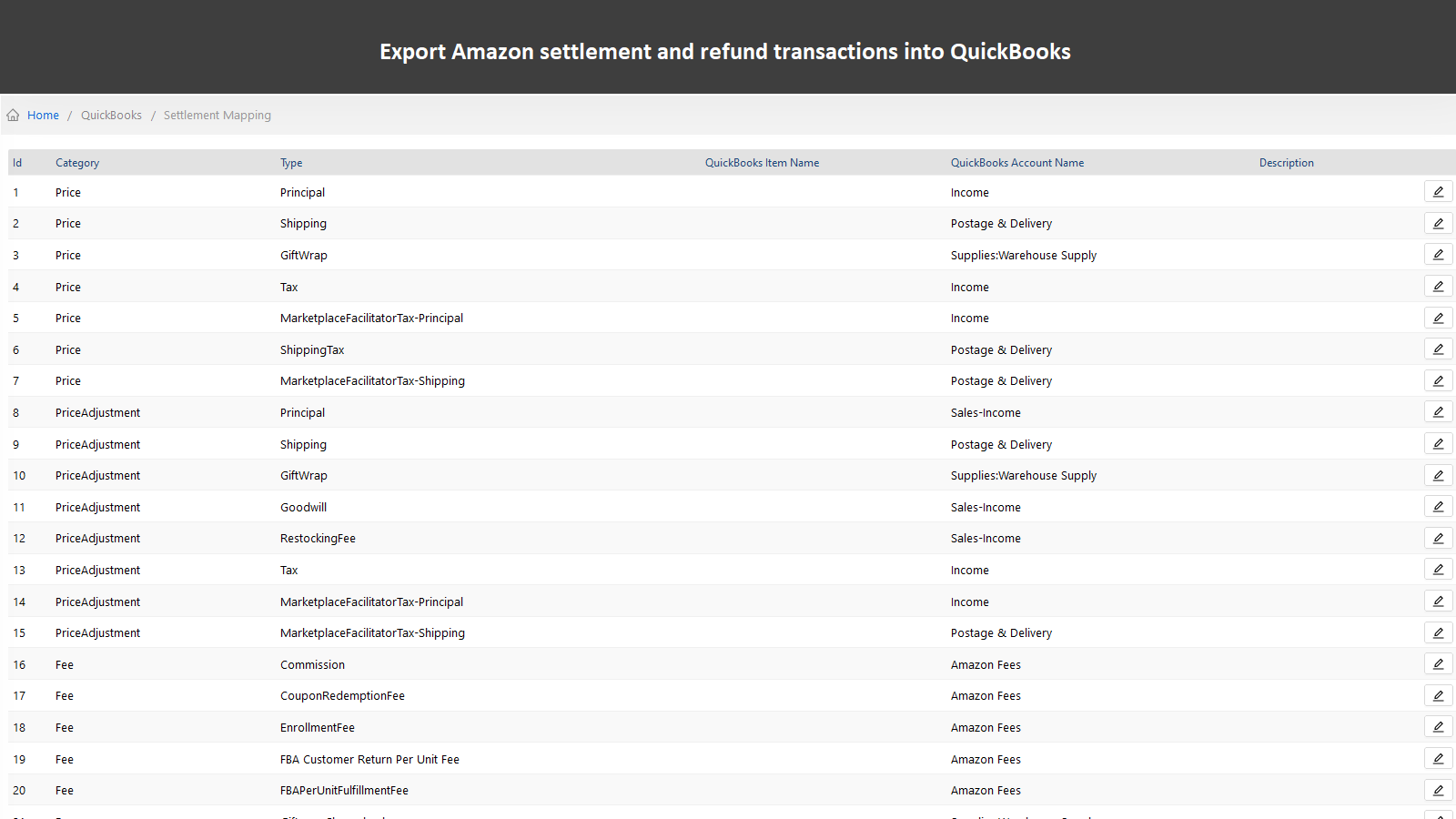Sort by Category column header
This screenshot has height=819, width=1456.
point(77,163)
